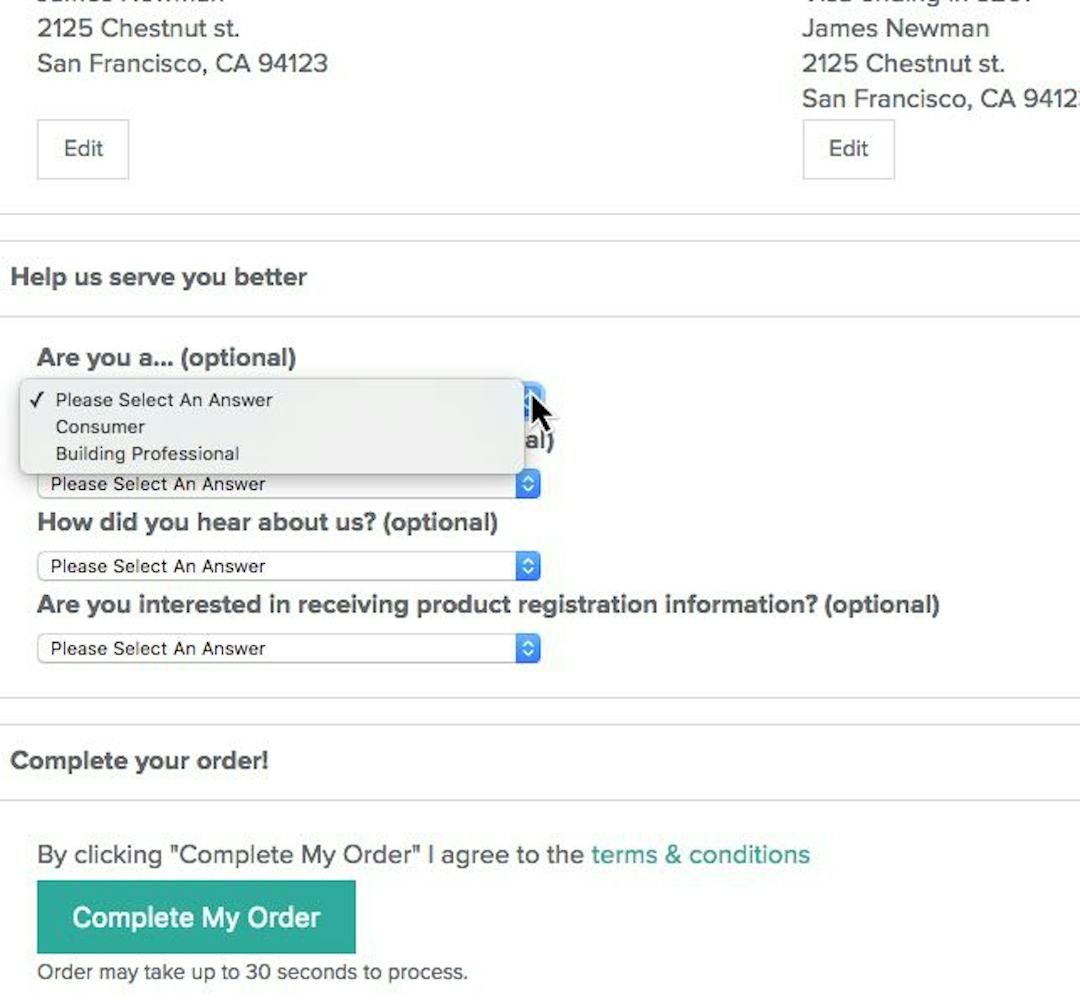The height and width of the screenshot is (1006, 1080).
Task: Pick "Please Select An Answer" in the open menu
Action: 164,400
